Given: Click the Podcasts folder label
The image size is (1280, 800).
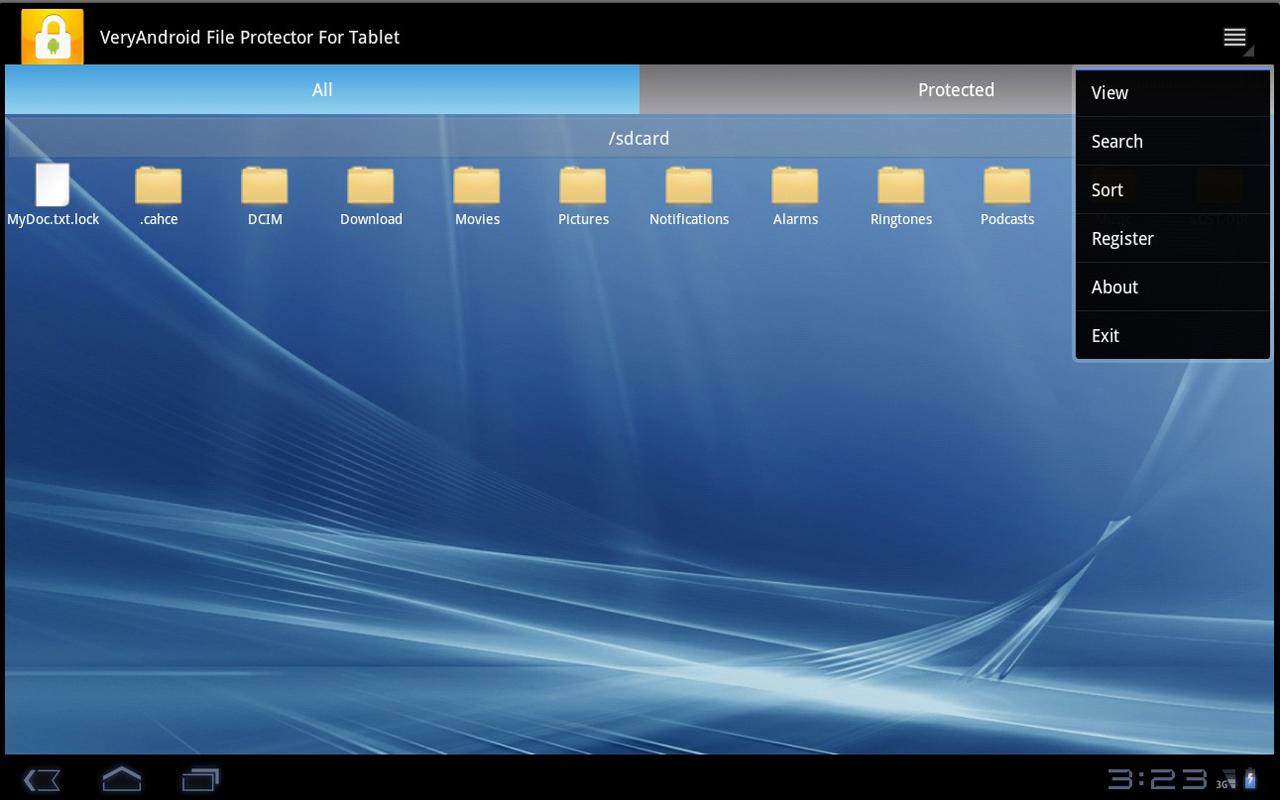Looking at the screenshot, I should 1007,219.
